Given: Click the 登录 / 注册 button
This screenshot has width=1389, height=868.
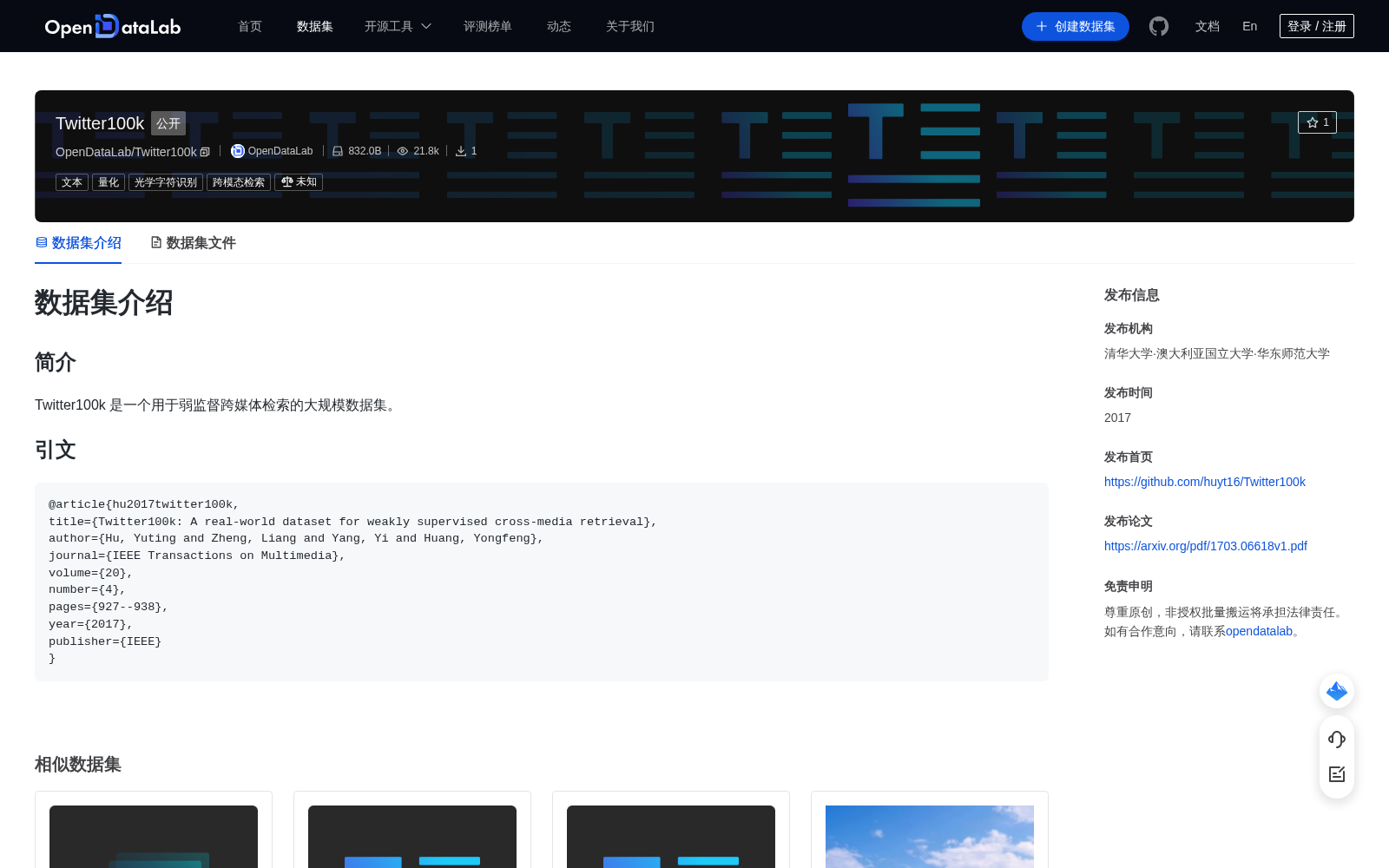Looking at the screenshot, I should pos(1317,26).
